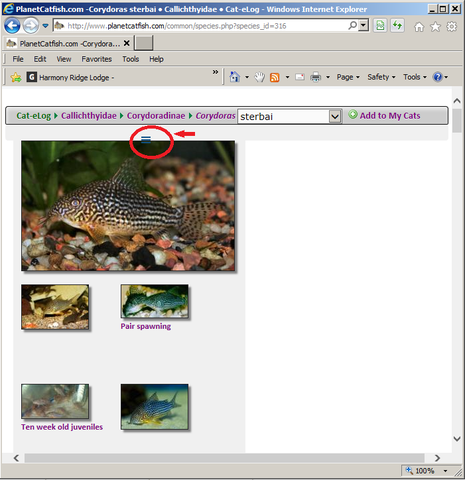Click the Cat-eLog breadcrumb link

pos(34,116)
